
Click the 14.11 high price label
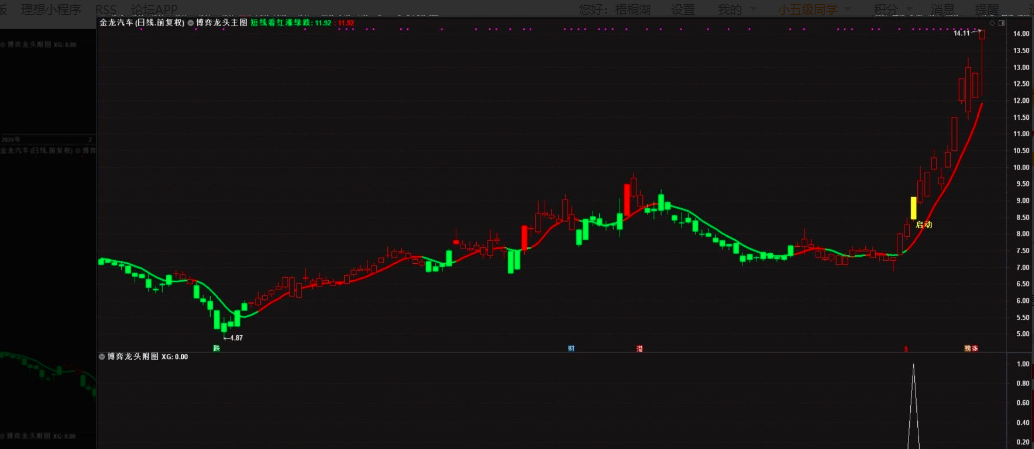pyautogui.click(x=962, y=34)
